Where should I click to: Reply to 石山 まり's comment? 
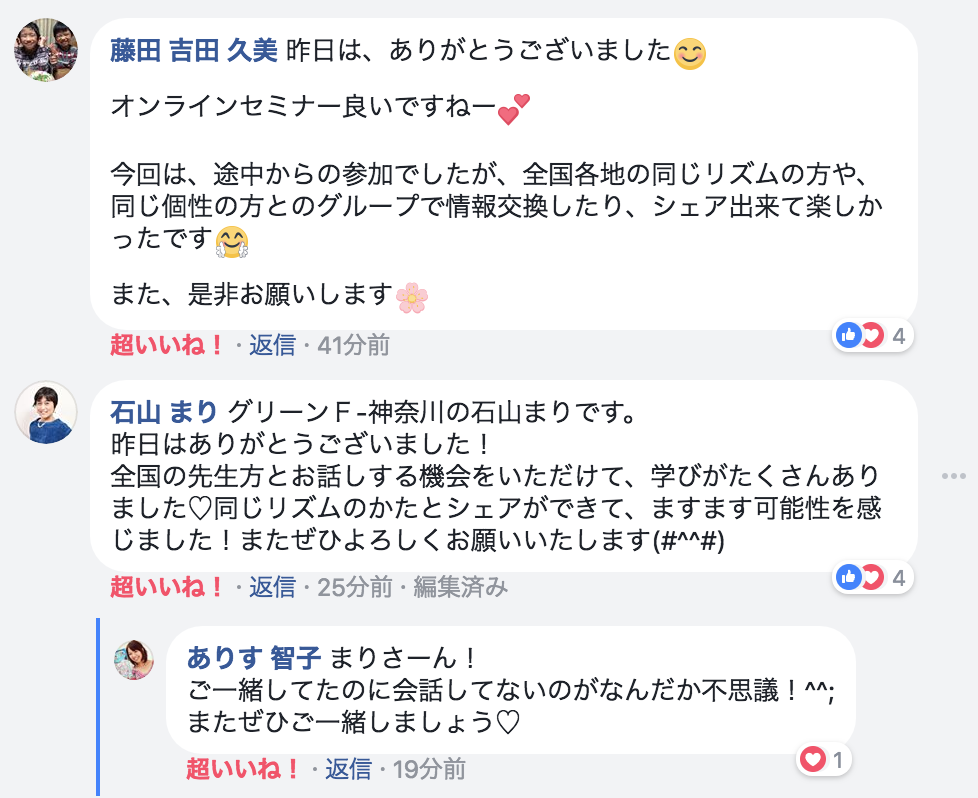coord(272,587)
